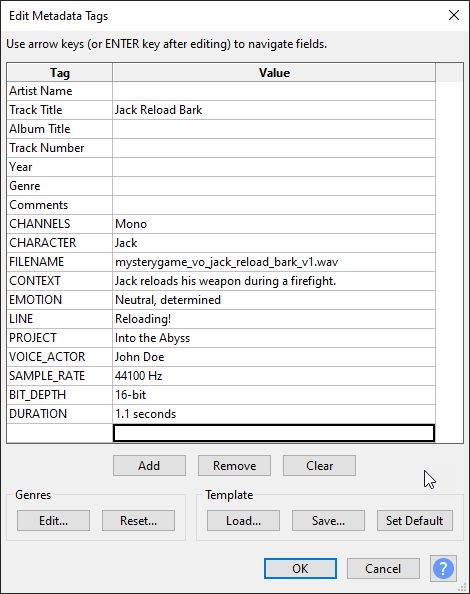Click the Tag column header
Viewport: 470px width, 594px height.
pyautogui.click(x=59, y=72)
